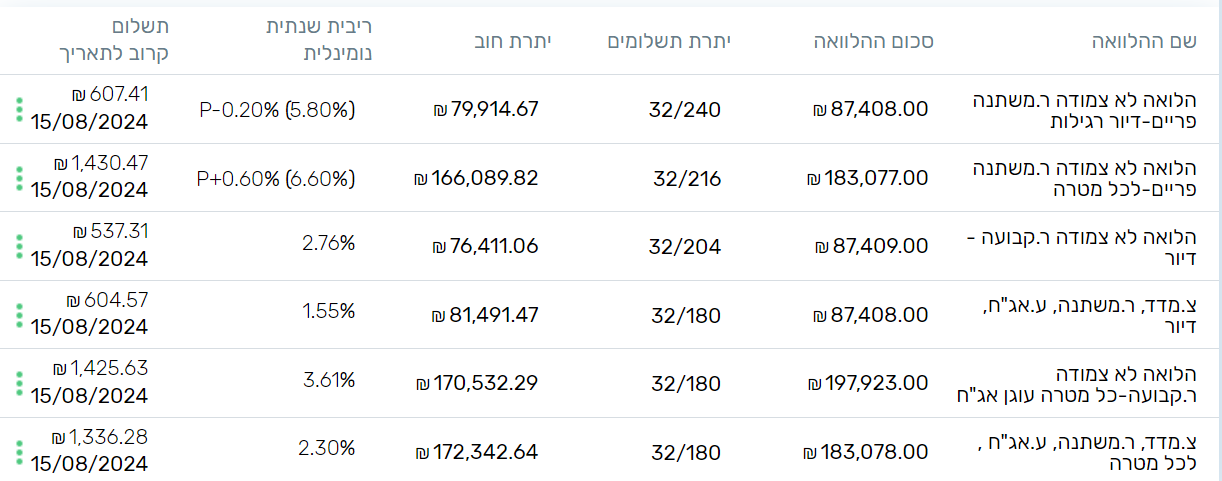Open the three-dot menu for the 604.57 payment row
Viewport: 1222px width, 481px height.
(x=18, y=315)
